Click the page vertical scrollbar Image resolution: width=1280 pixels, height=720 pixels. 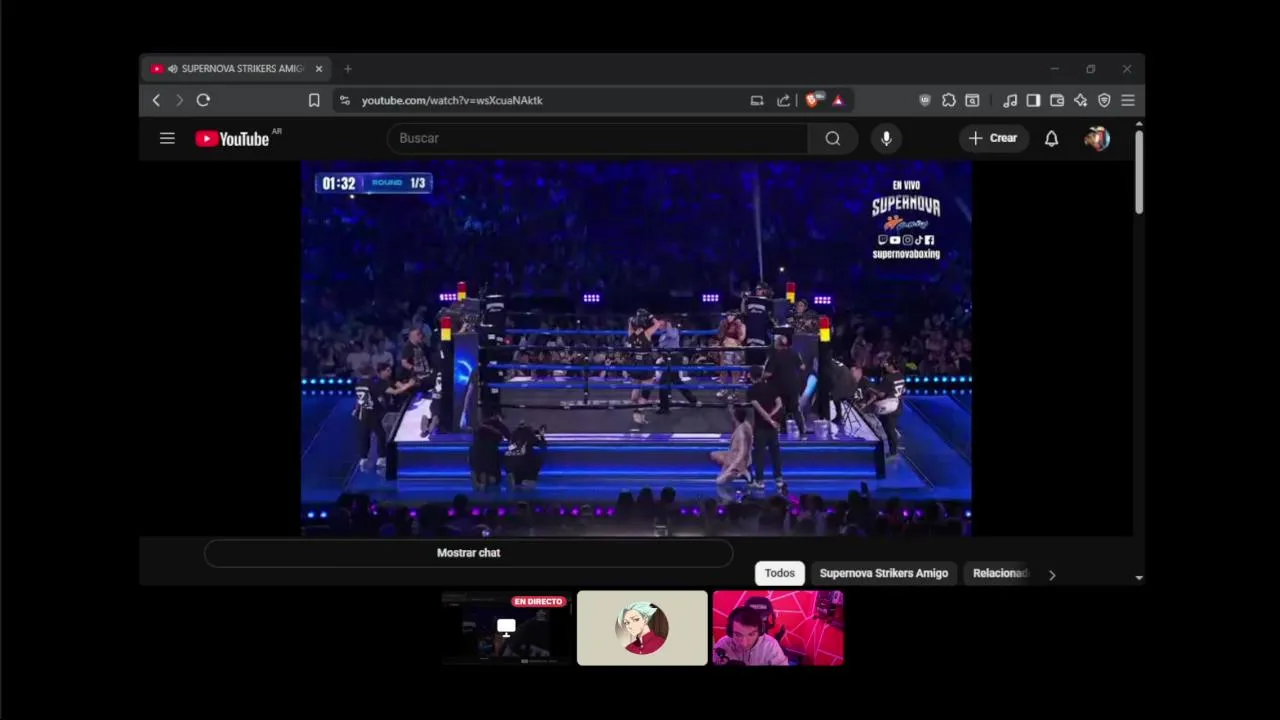[1139, 170]
